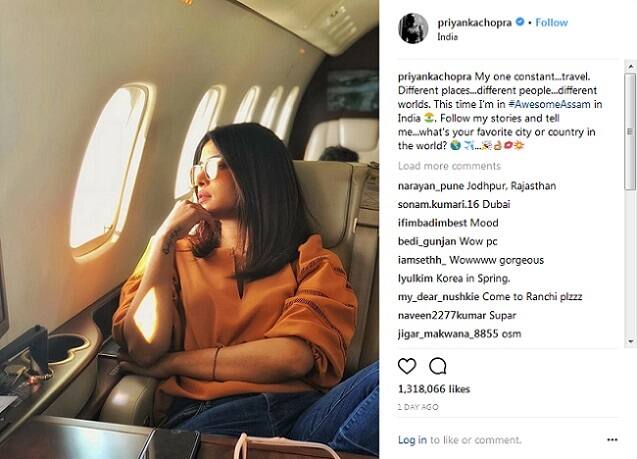Open priyankachopra username in header
The height and width of the screenshot is (459, 637).
click(474, 22)
